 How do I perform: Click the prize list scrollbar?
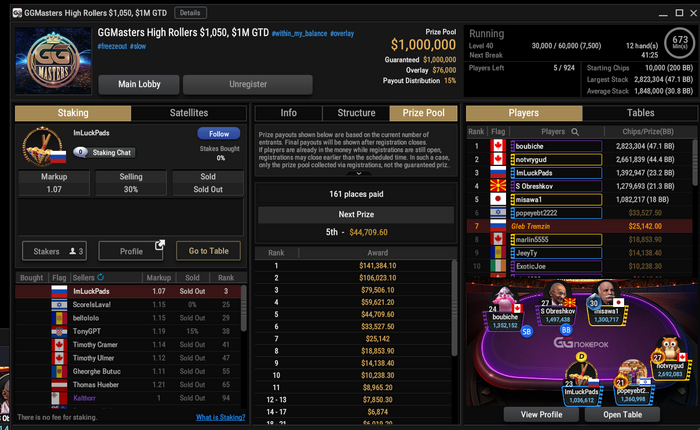(454, 308)
